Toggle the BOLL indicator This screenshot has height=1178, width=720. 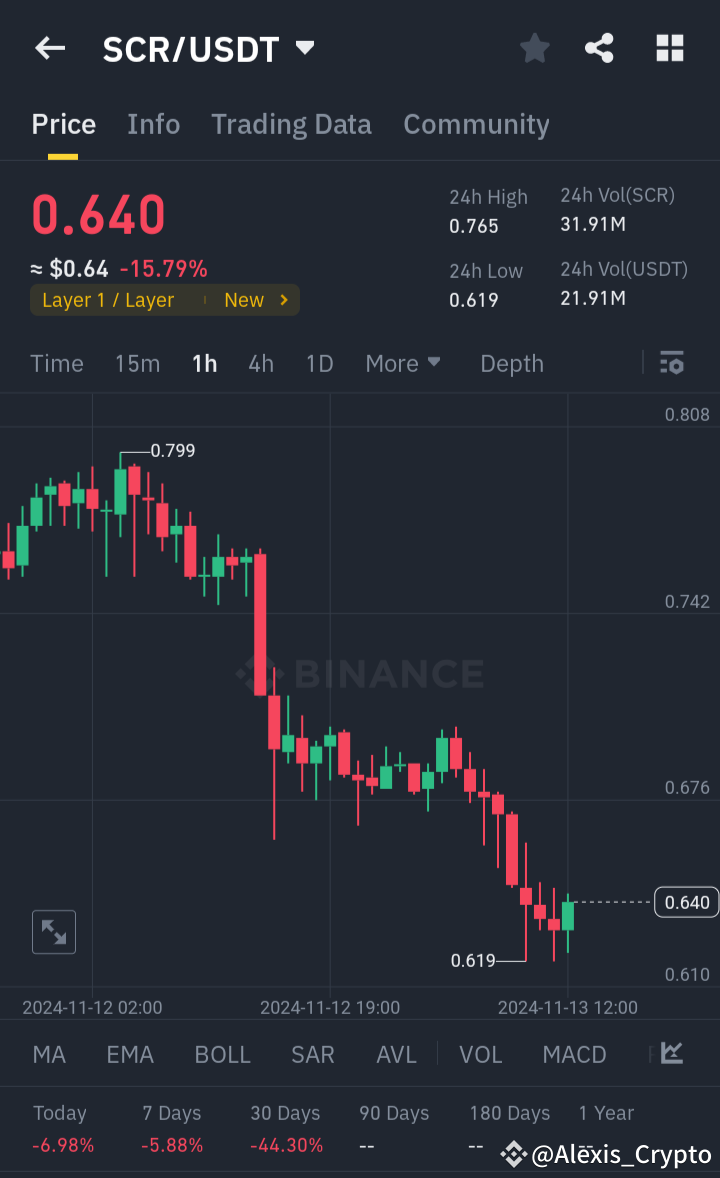click(222, 1054)
